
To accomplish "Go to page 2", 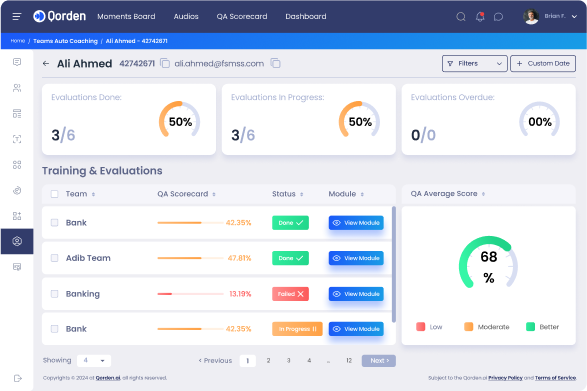I will coord(268,361).
